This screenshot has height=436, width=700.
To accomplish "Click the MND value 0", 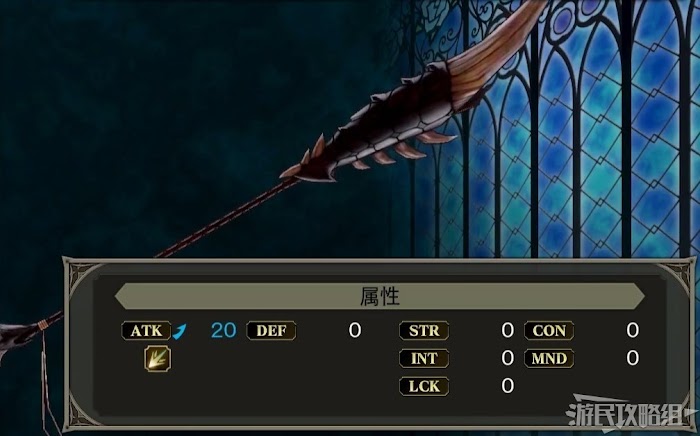I will [x=633, y=358].
